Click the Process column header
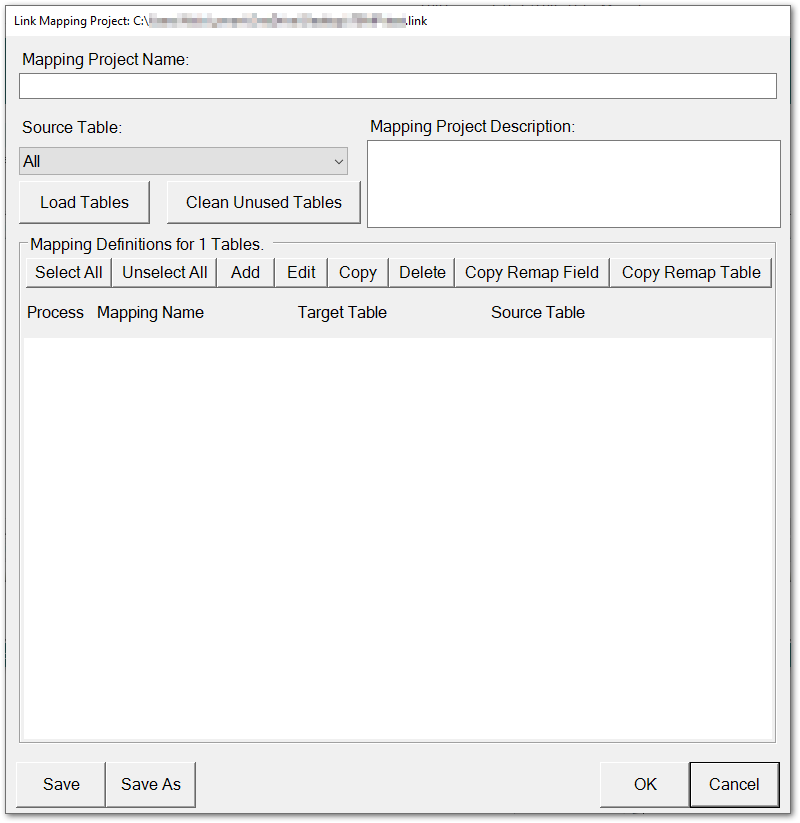 (55, 312)
